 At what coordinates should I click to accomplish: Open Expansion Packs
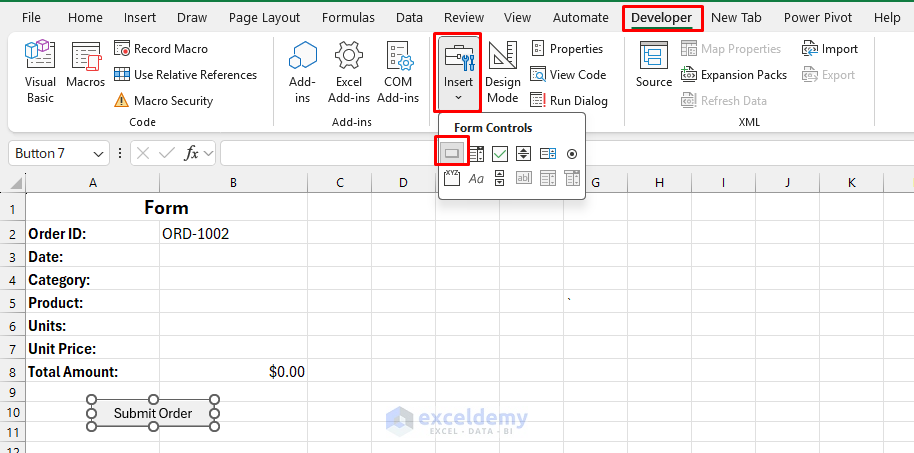coord(734,75)
